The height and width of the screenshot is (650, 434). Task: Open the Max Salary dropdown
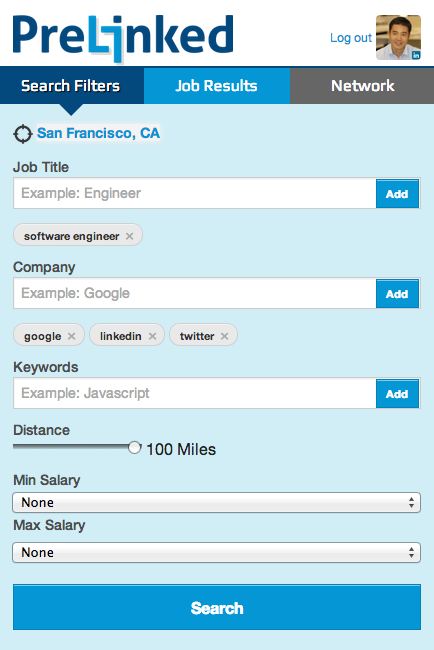pyautogui.click(x=216, y=552)
